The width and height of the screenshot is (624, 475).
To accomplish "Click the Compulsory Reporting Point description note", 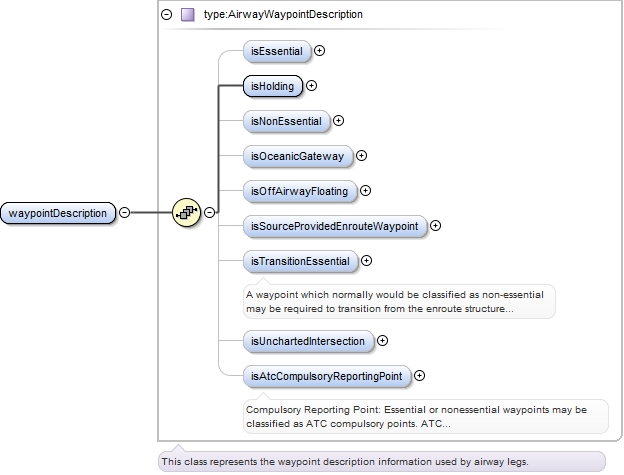I will (424, 417).
